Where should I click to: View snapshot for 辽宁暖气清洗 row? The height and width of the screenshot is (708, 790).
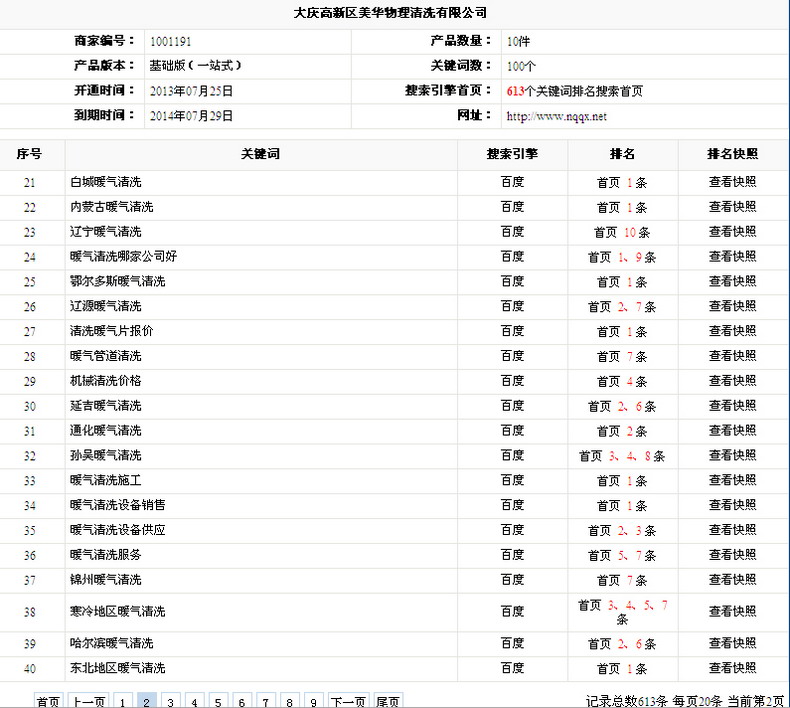coord(733,232)
